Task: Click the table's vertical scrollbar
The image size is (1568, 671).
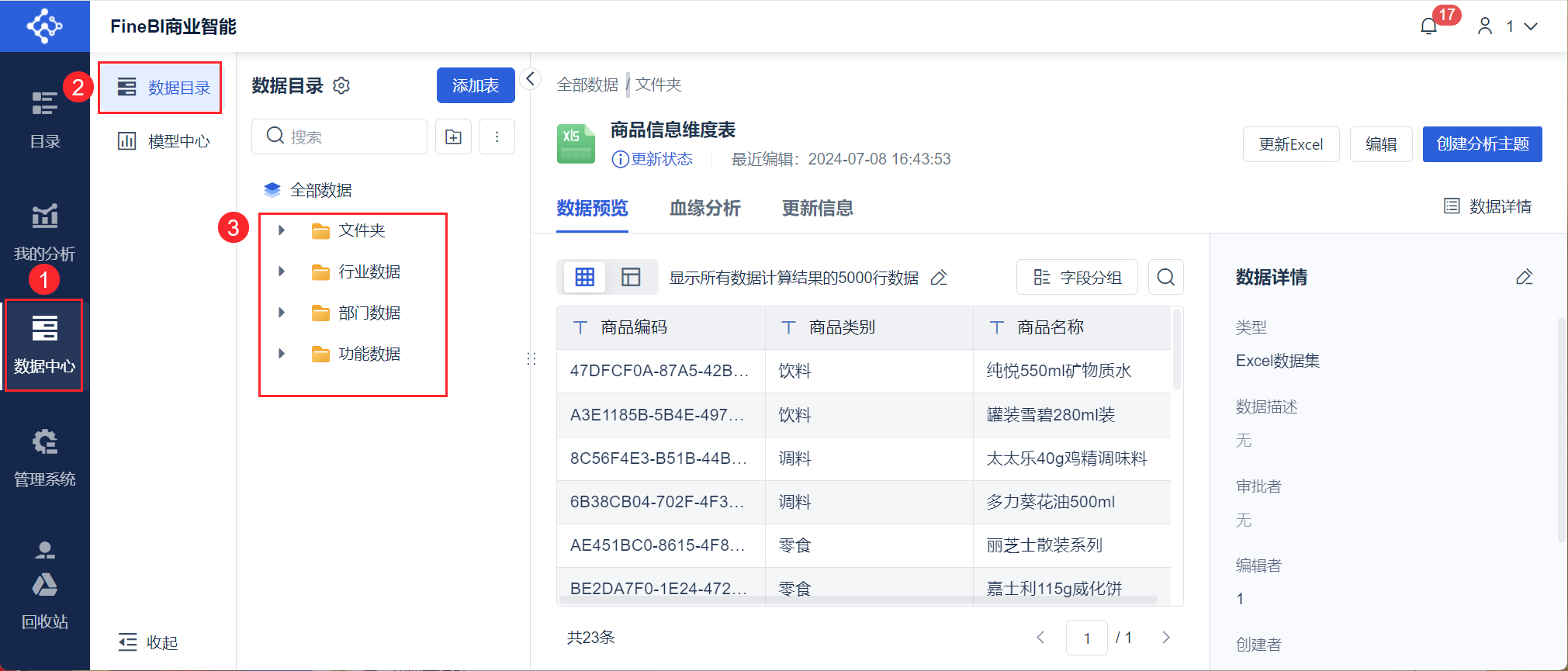Action: point(1177,349)
